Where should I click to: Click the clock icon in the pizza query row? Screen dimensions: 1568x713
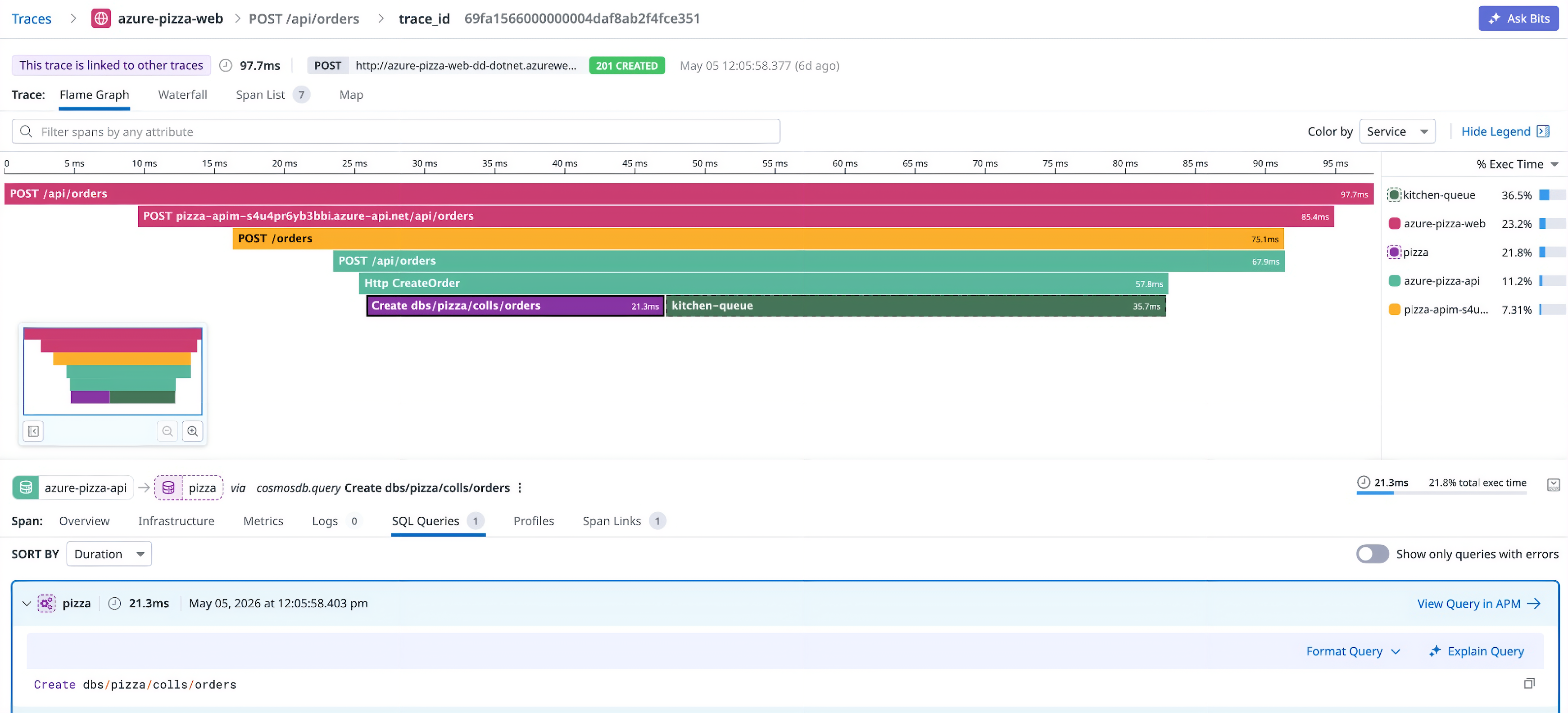tap(114, 603)
